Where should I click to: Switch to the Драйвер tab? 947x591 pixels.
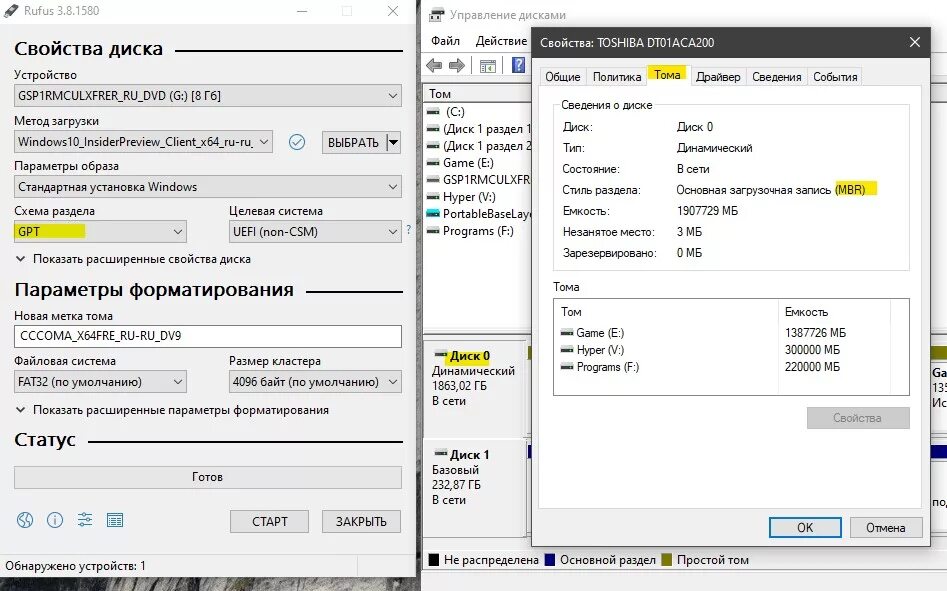click(x=717, y=77)
